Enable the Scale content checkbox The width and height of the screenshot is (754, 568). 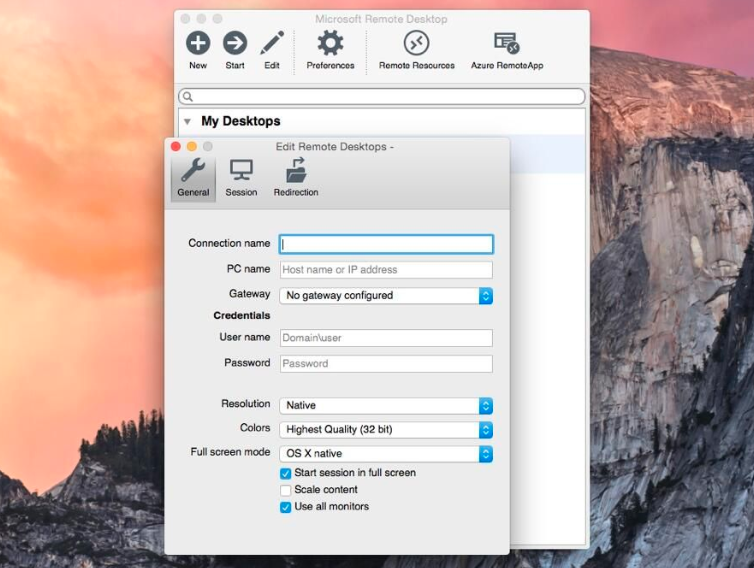tap(286, 490)
